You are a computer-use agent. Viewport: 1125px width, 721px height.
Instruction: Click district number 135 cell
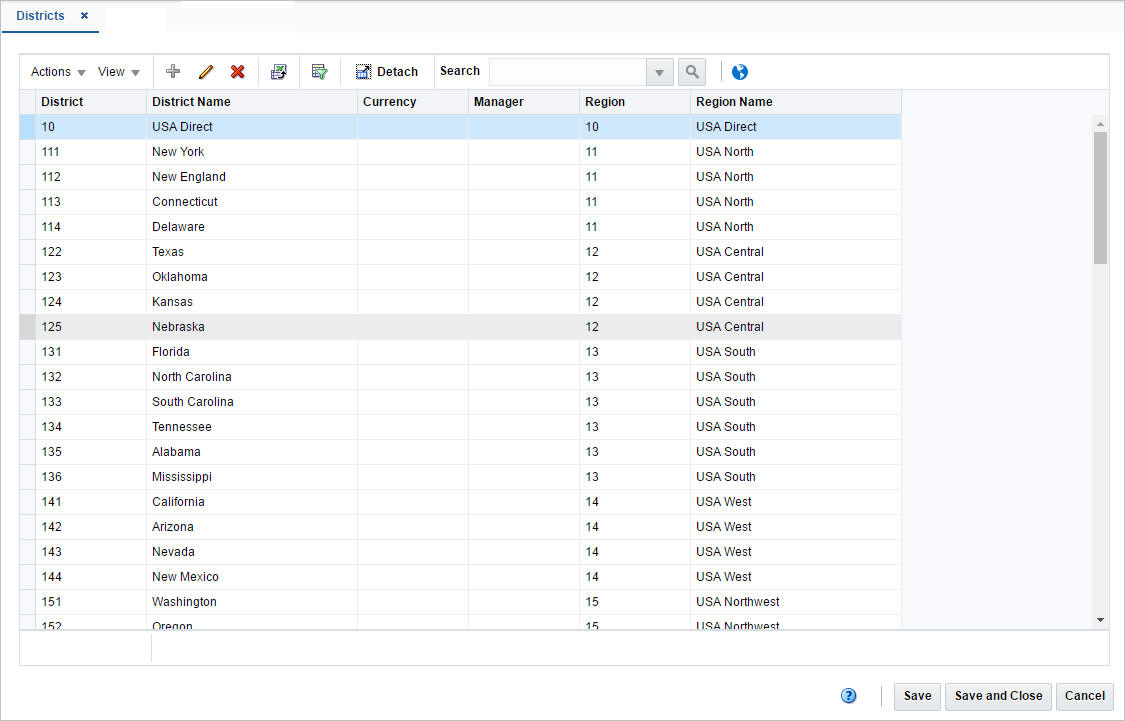tap(90, 452)
